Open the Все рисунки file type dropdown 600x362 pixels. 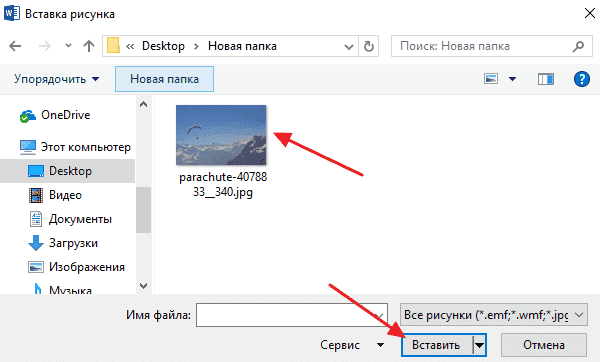(x=494, y=315)
